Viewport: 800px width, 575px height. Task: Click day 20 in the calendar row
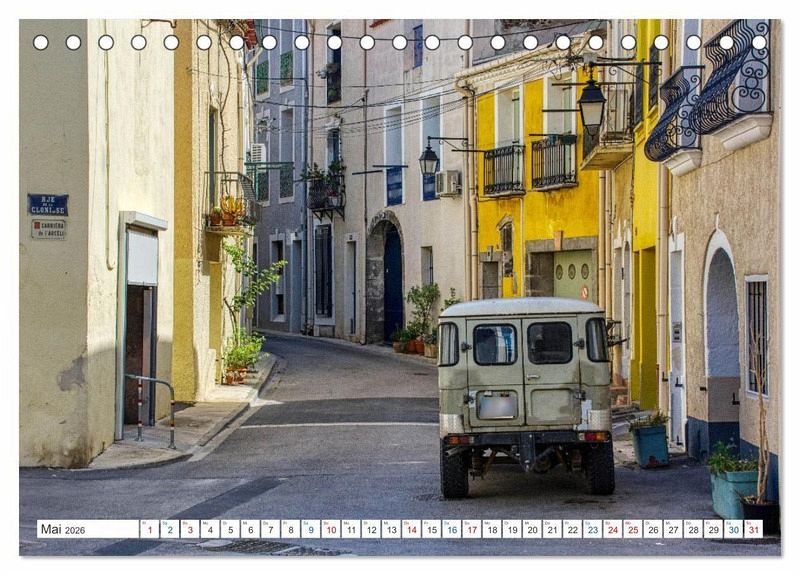(531, 529)
